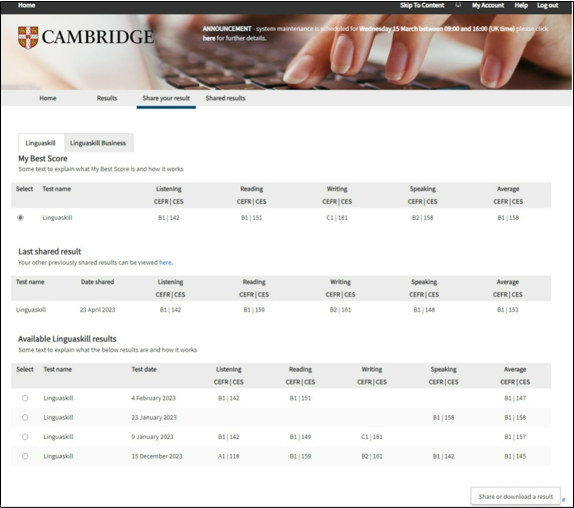This screenshot has width=574, height=508.
Task: Open the Share your result tab
Action: point(166,98)
